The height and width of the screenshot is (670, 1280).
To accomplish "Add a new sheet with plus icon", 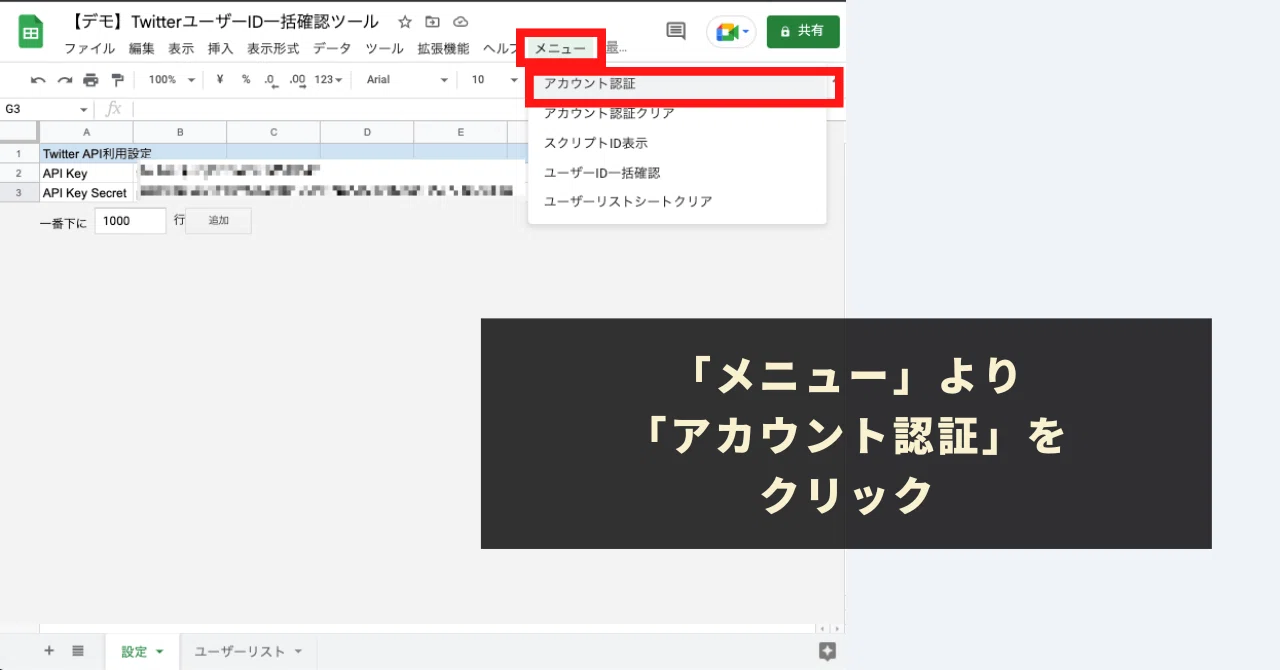I will [49, 651].
